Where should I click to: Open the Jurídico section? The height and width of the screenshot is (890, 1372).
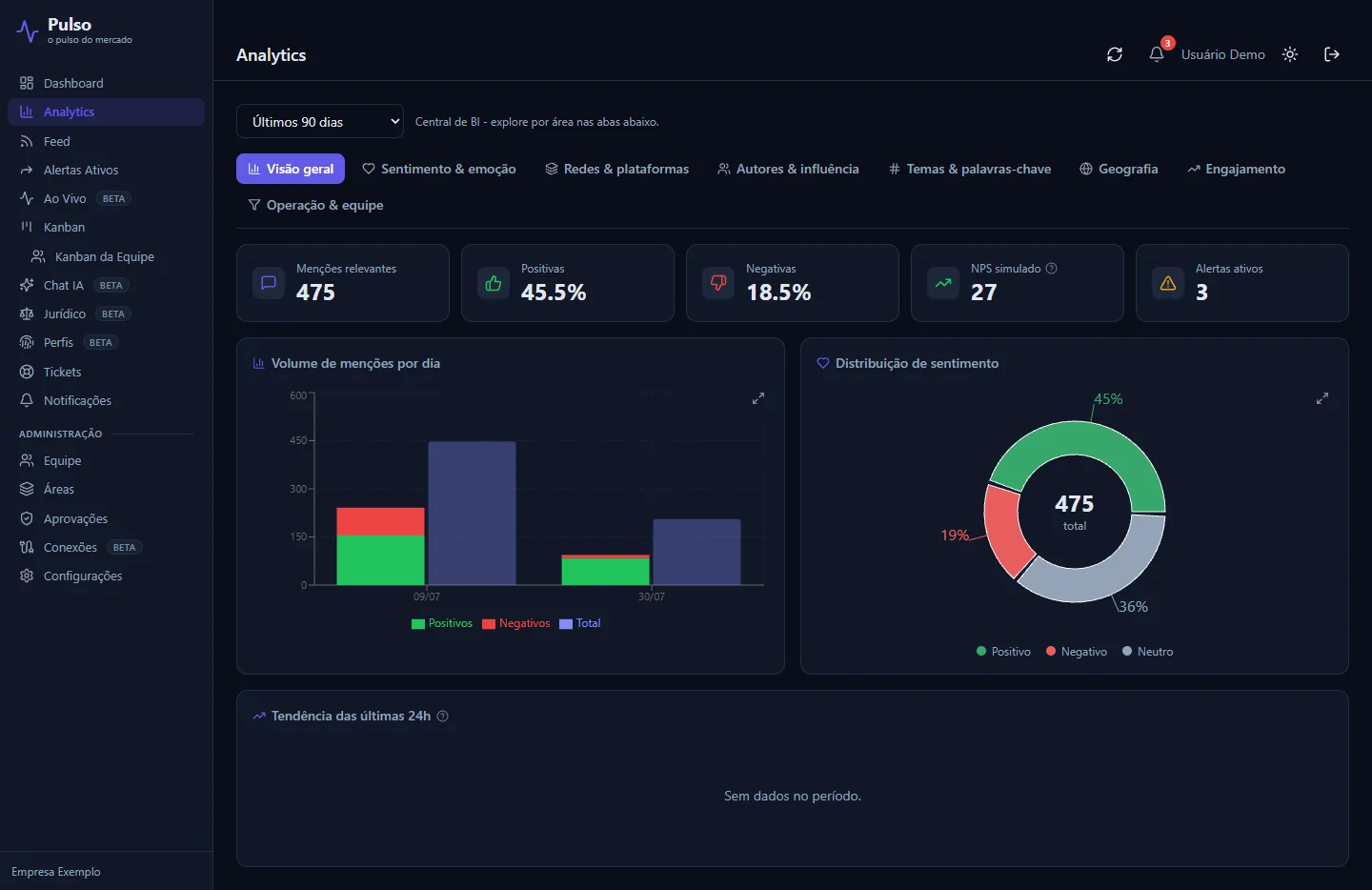(x=106, y=314)
